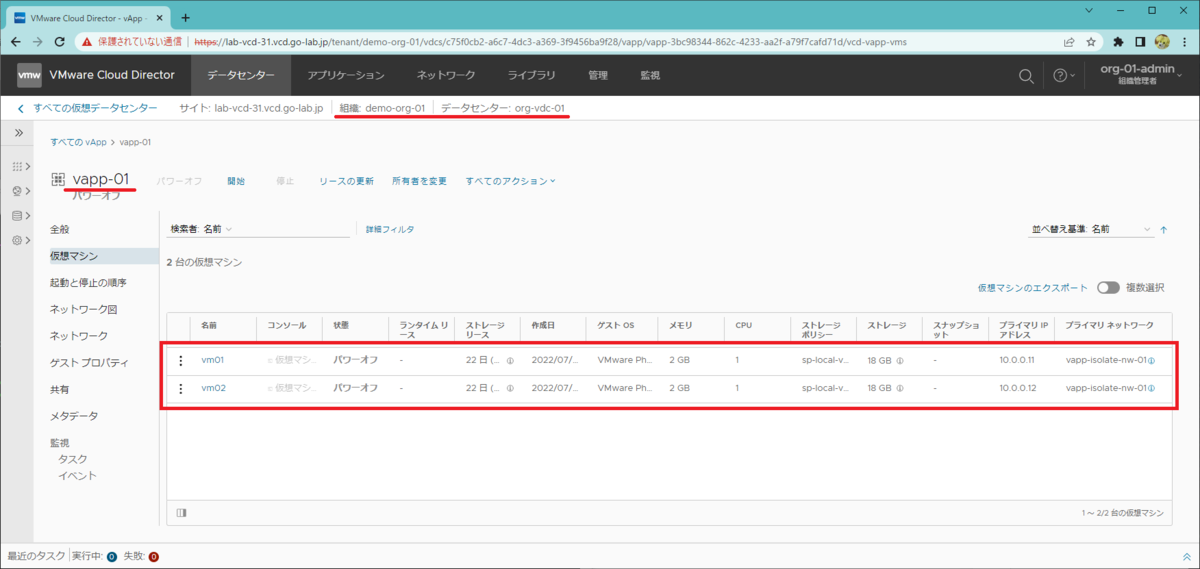
Task: Select 共有 in the side menu
Action: pyautogui.click(x=60, y=389)
